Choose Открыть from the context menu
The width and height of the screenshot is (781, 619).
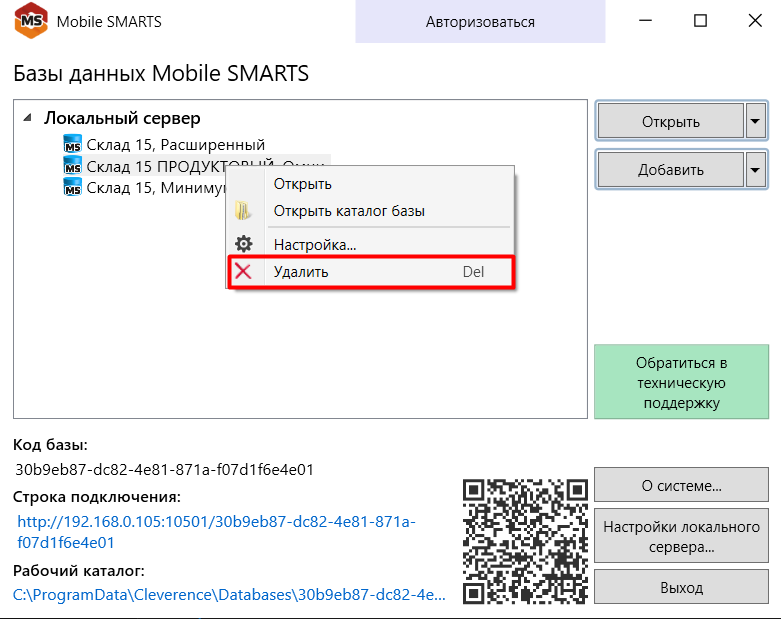pos(303,184)
